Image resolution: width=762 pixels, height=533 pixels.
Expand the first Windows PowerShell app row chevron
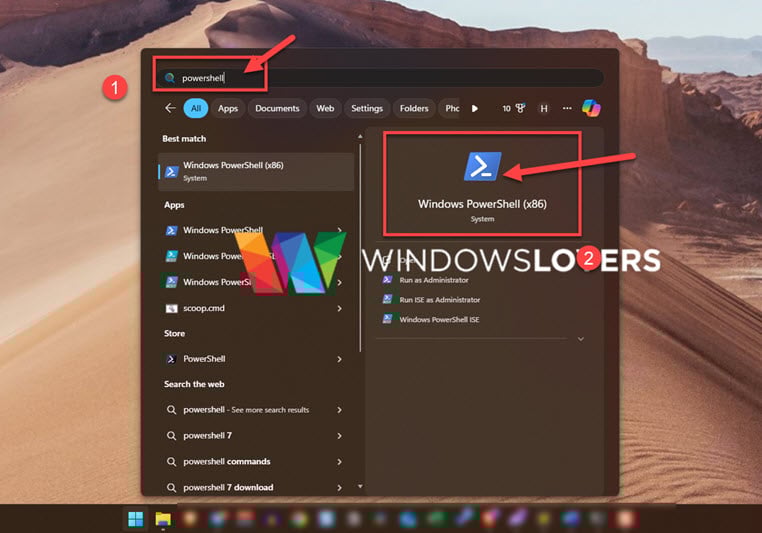[x=339, y=230]
